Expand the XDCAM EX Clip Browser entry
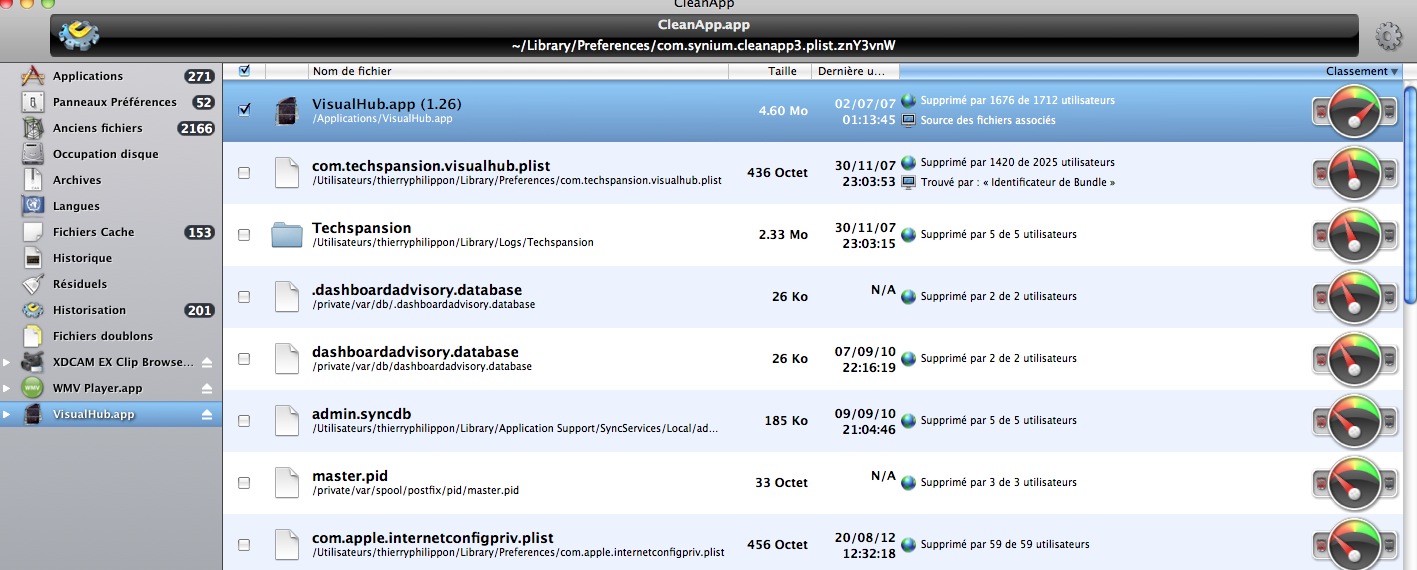The width and height of the screenshot is (1417, 570). point(8,362)
